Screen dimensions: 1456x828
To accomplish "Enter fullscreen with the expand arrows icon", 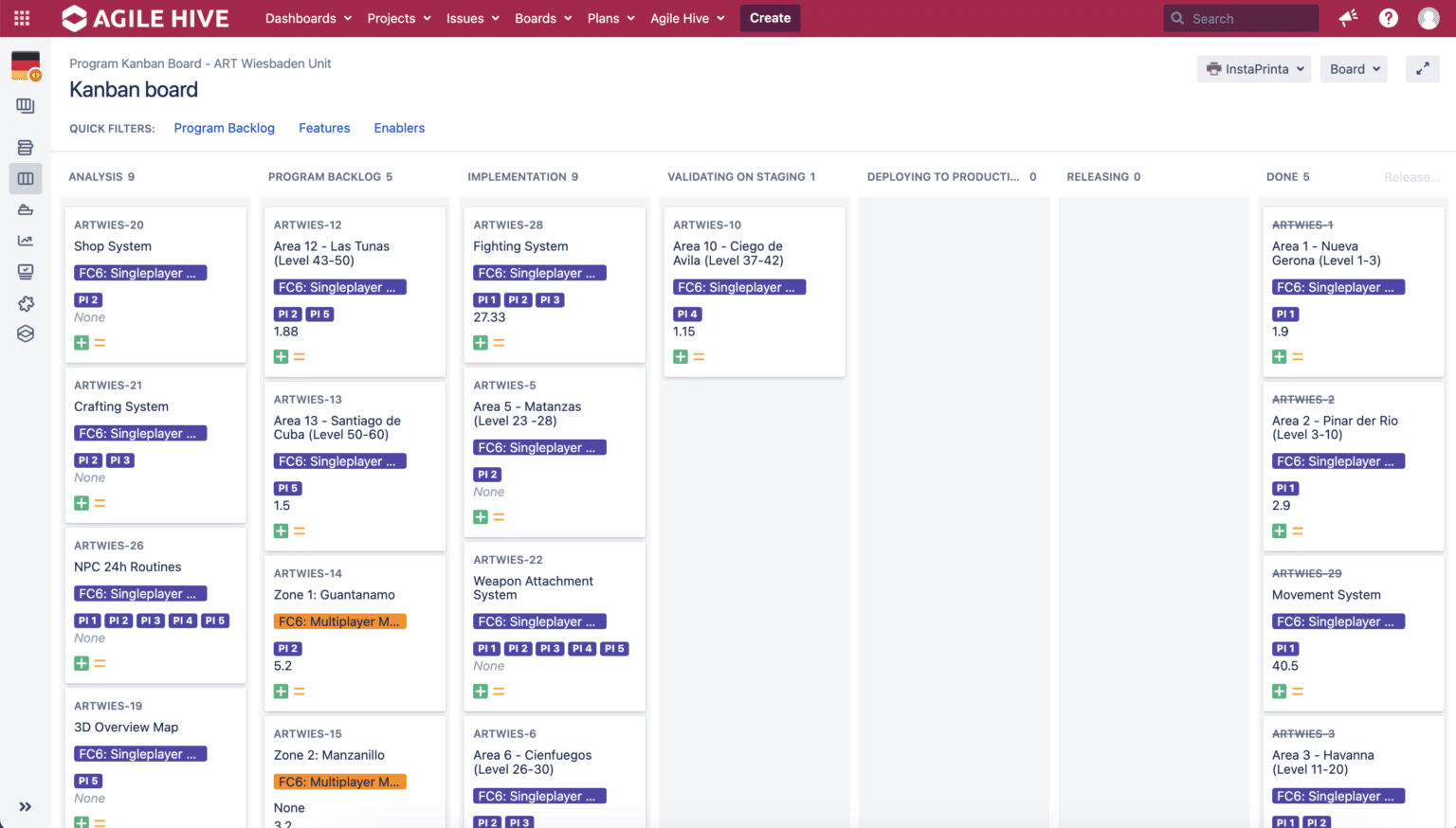I will click(1422, 69).
